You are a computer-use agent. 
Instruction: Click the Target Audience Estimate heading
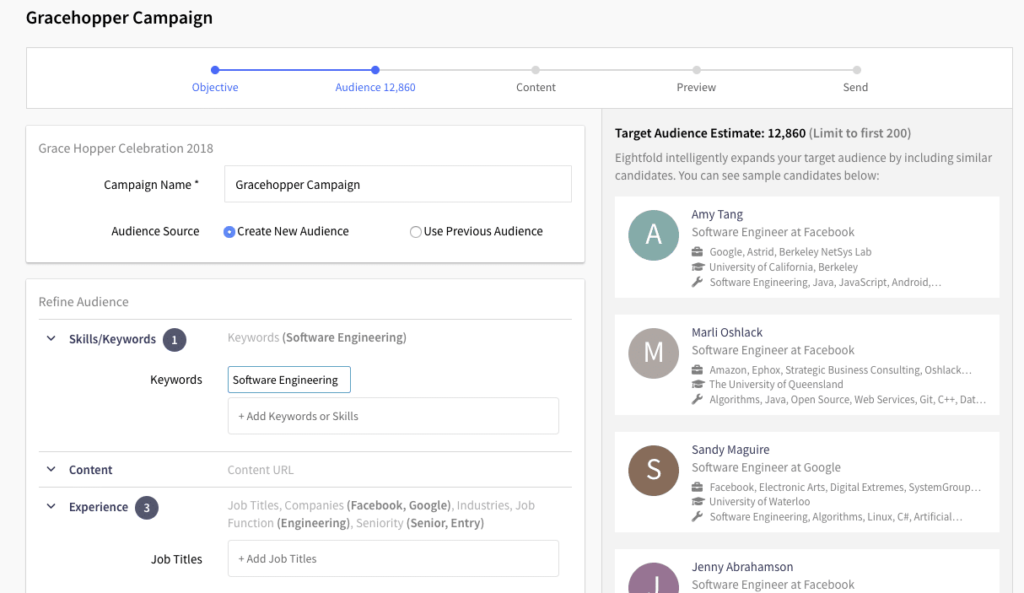(710, 133)
